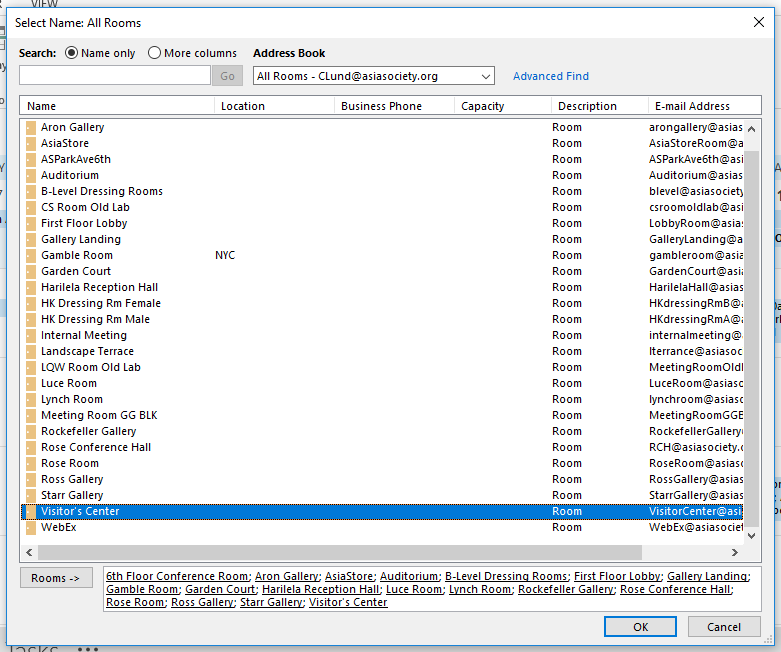Image resolution: width=781 pixels, height=652 pixels.
Task: Sort by the Capacity column header
Action: point(502,106)
